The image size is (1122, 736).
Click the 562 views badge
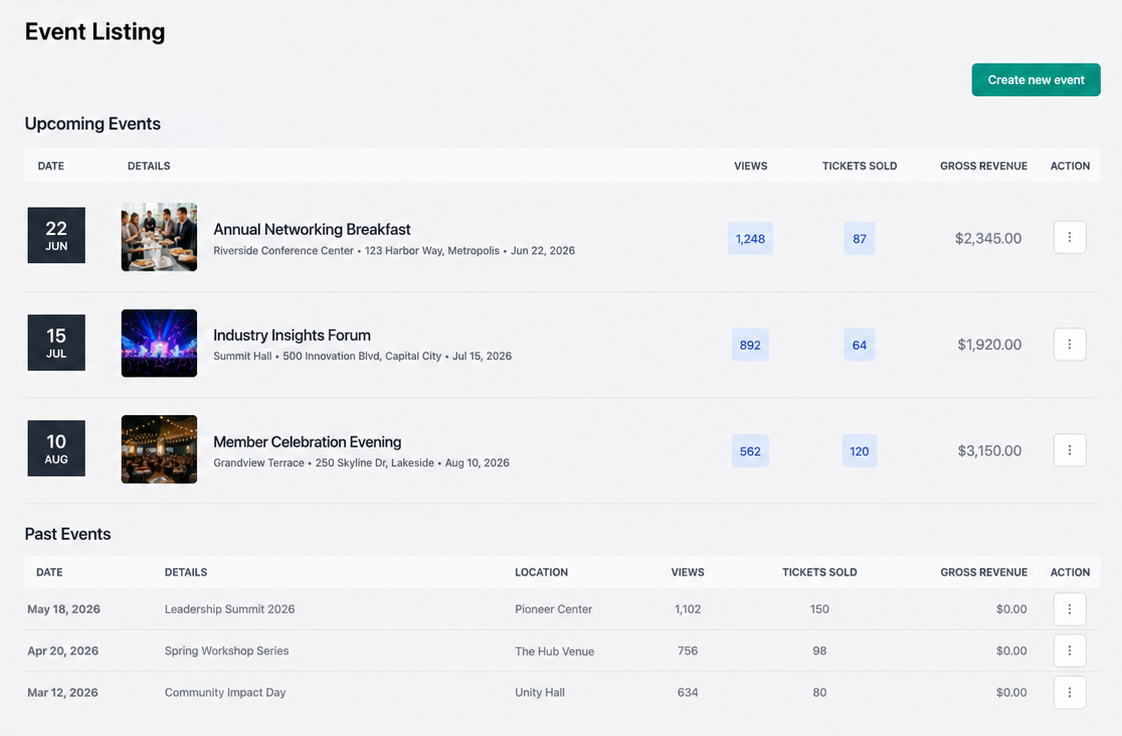click(750, 451)
